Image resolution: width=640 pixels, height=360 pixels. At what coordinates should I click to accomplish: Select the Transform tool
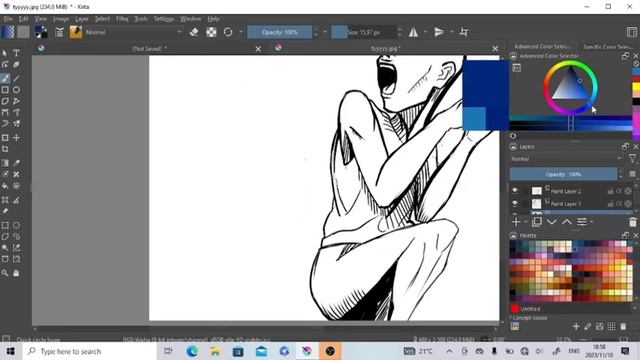tap(5, 138)
